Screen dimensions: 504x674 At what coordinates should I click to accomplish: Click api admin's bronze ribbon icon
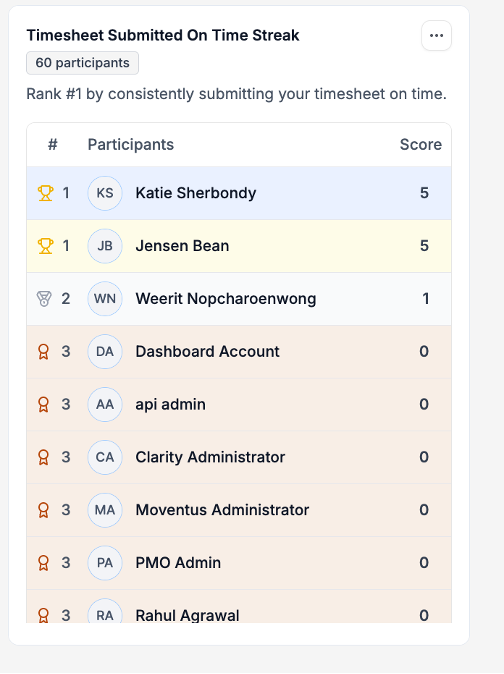point(43,404)
